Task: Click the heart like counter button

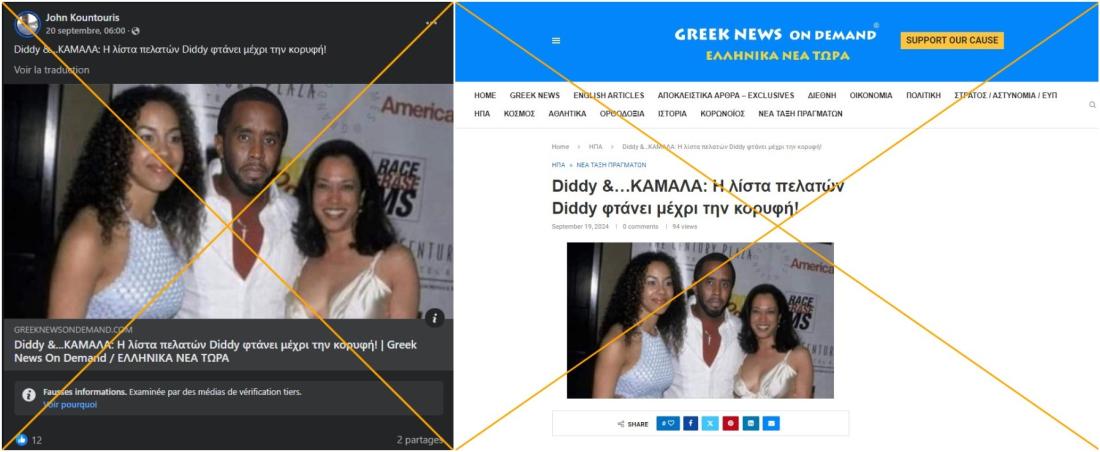Action: pos(668,423)
